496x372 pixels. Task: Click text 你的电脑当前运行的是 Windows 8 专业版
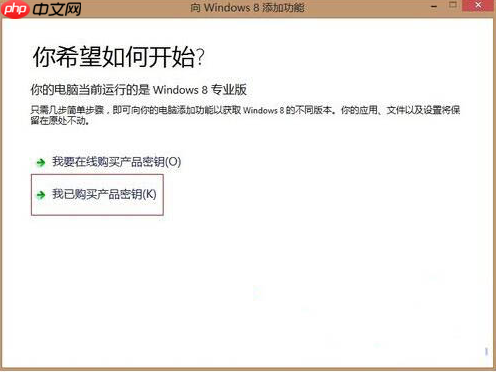click(x=138, y=90)
